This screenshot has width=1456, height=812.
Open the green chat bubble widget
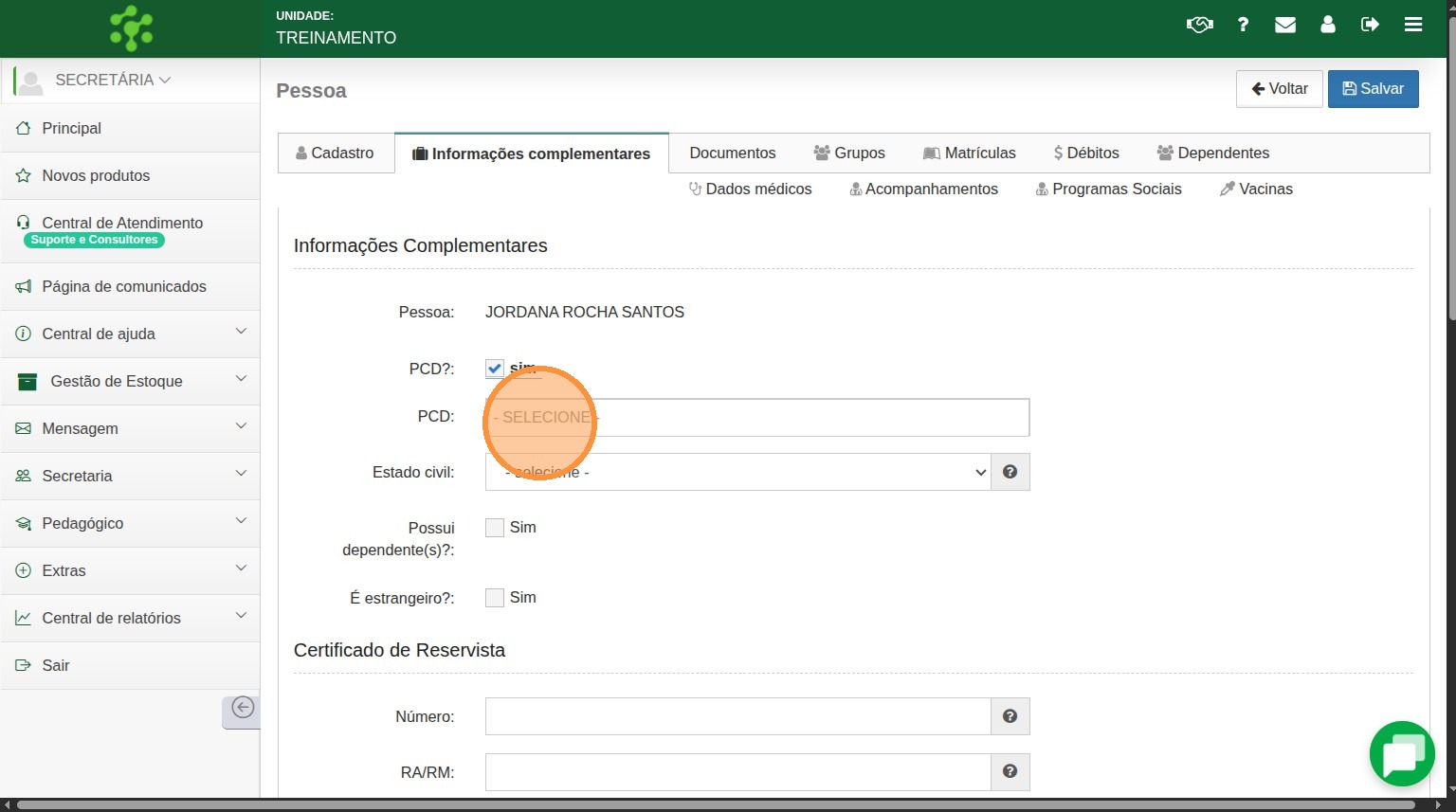[1402, 754]
